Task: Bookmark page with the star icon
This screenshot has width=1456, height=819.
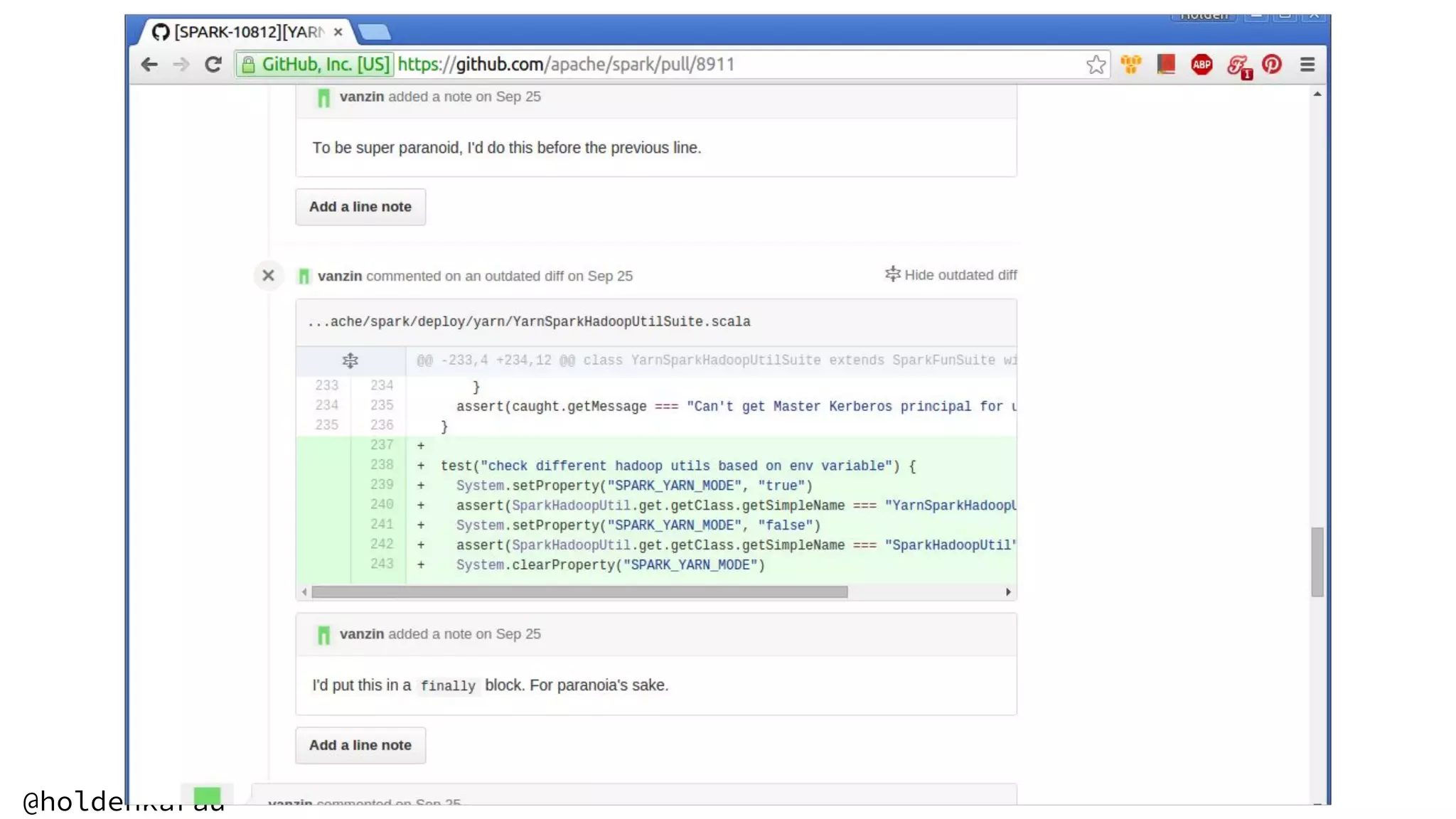Action: coord(1096,65)
